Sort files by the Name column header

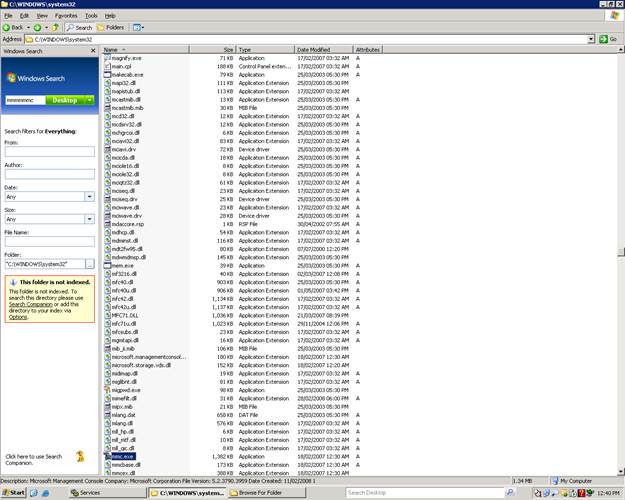click(145, 49)
